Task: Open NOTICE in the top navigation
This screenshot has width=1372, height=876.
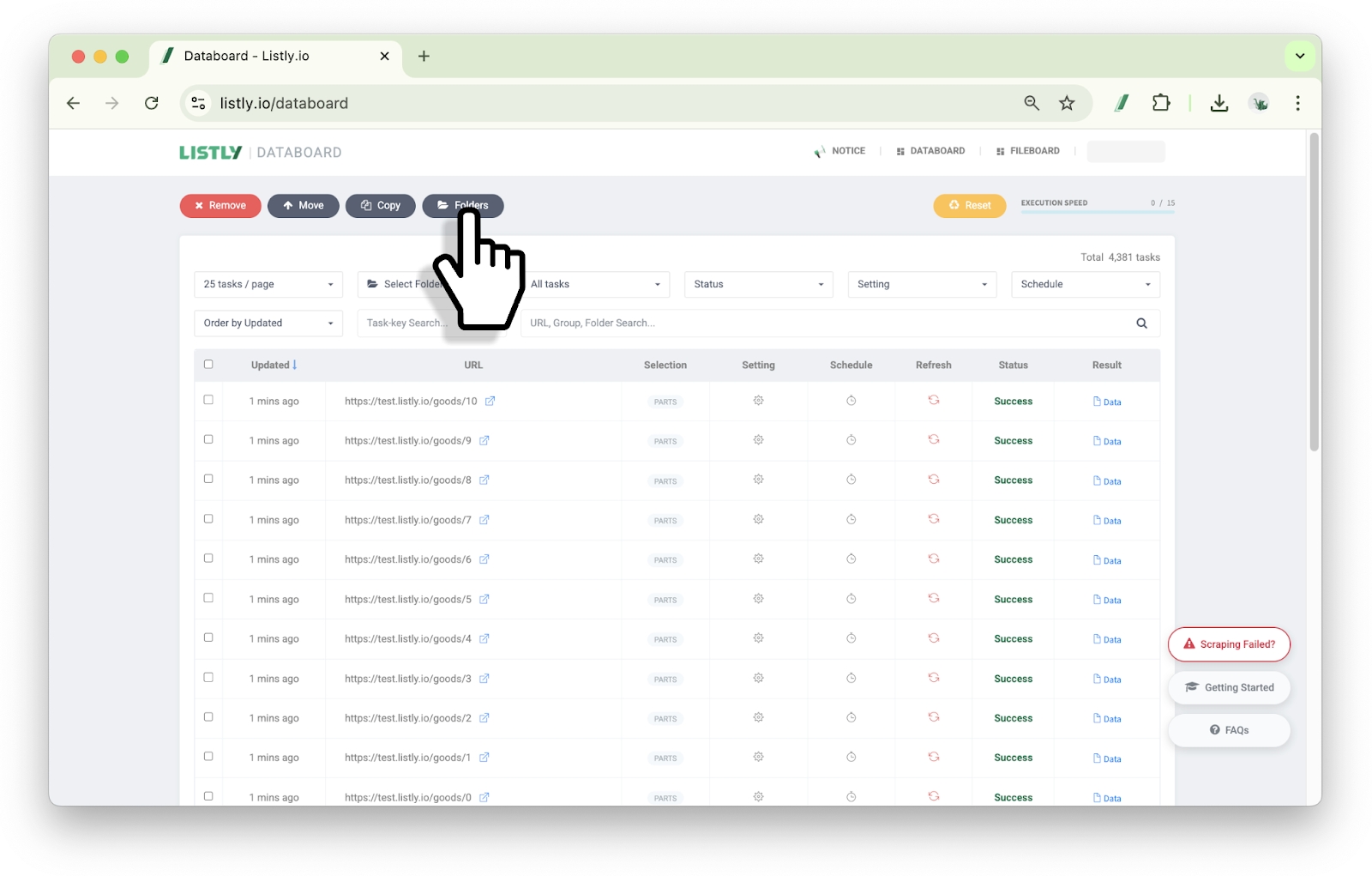Action: pos(840,151)
